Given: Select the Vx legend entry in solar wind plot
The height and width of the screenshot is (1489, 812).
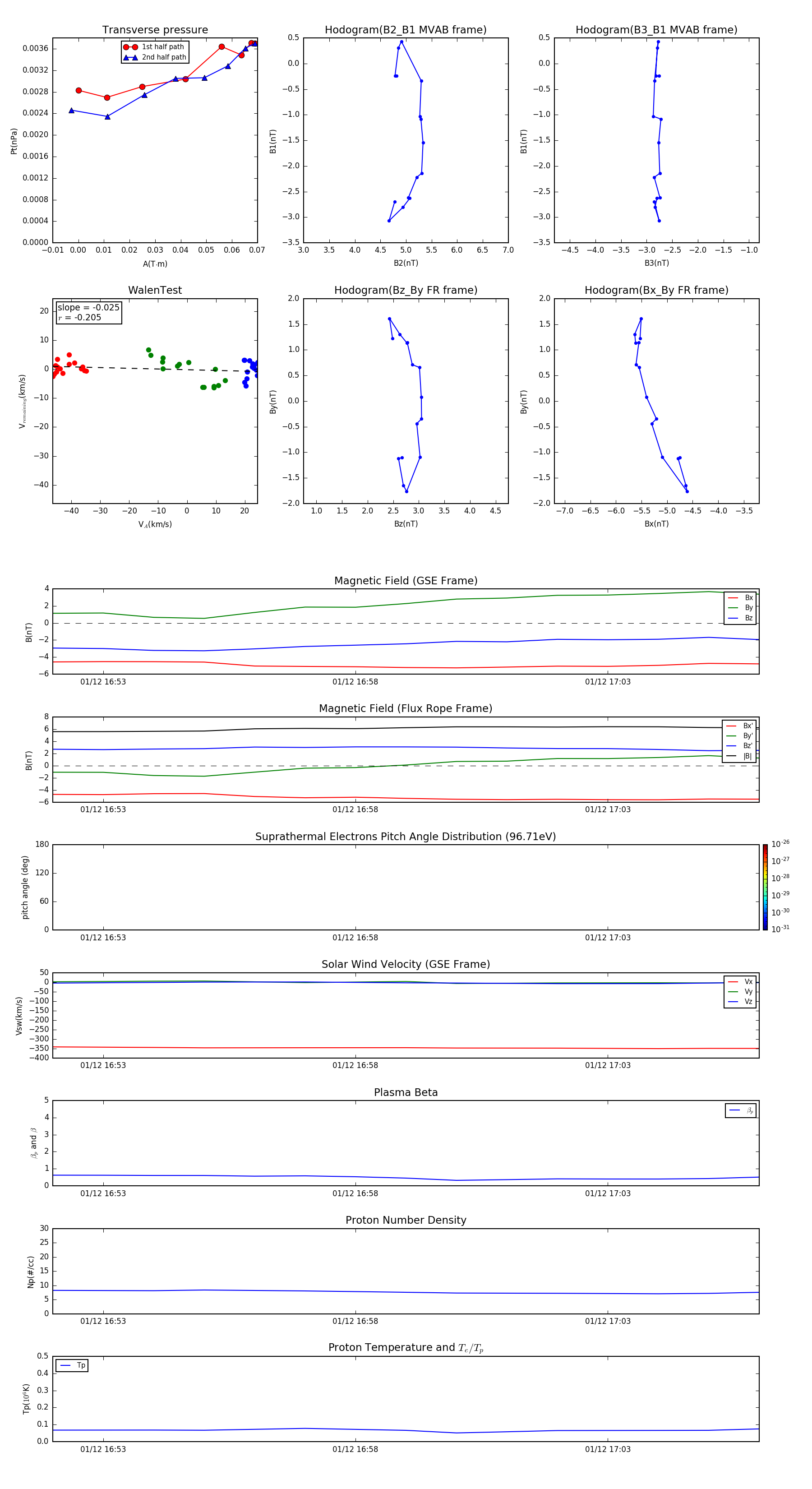Looking at the screenshot, I should 740,981.
